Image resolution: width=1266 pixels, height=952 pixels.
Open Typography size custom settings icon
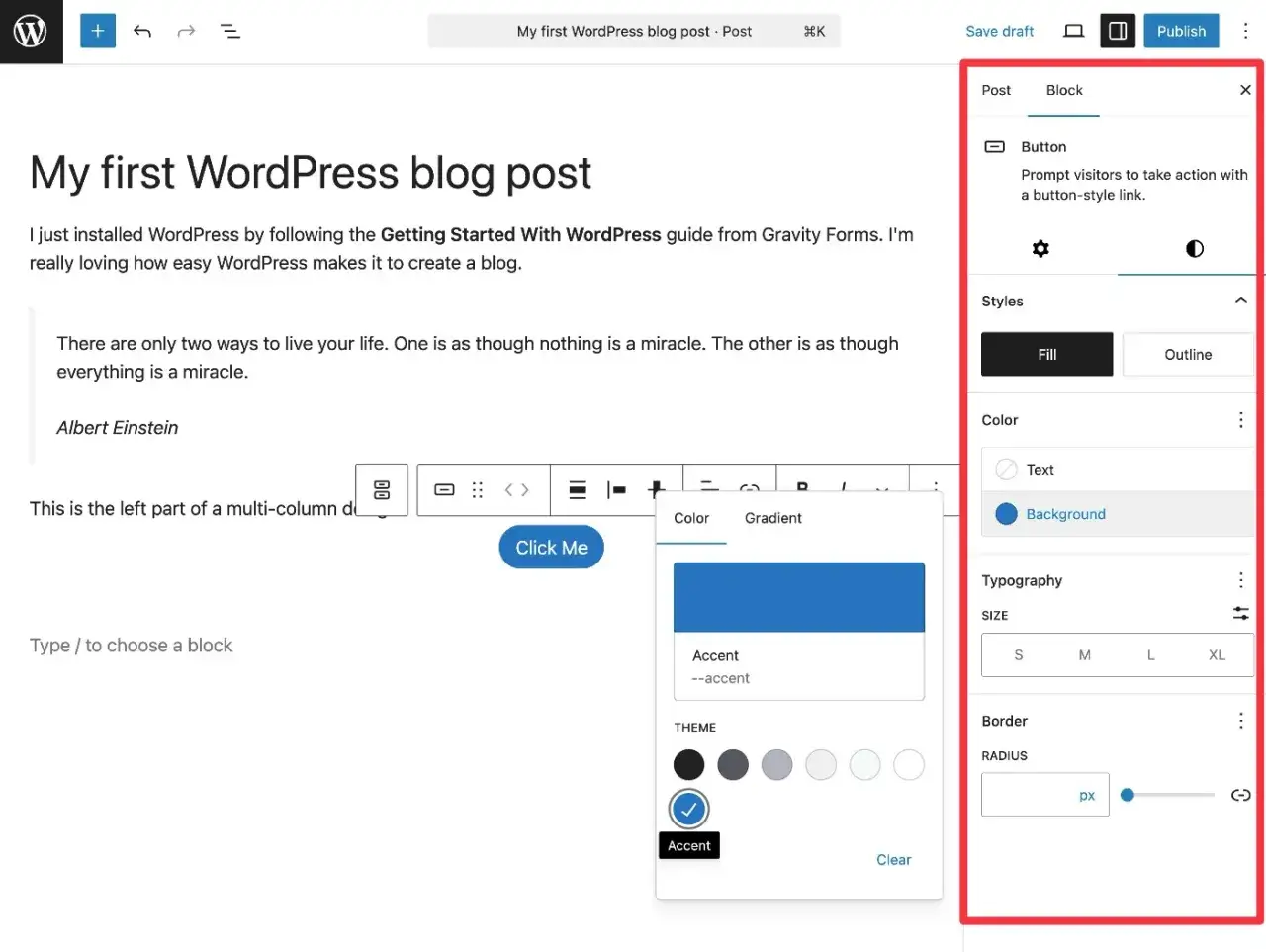pos(1241,614)
